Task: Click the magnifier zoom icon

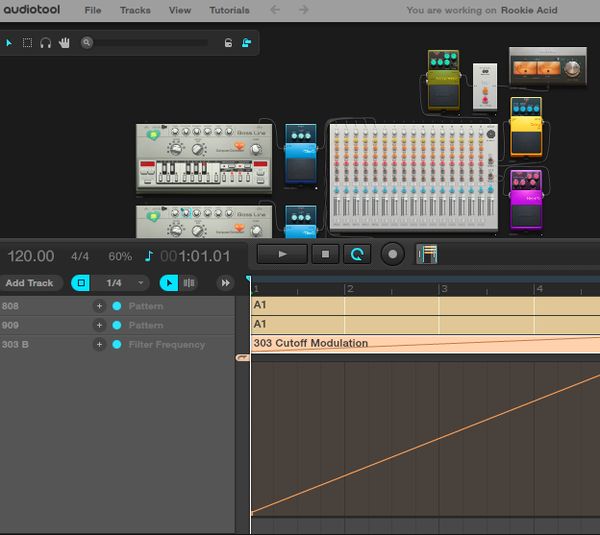Action: [x=88, y=43]
